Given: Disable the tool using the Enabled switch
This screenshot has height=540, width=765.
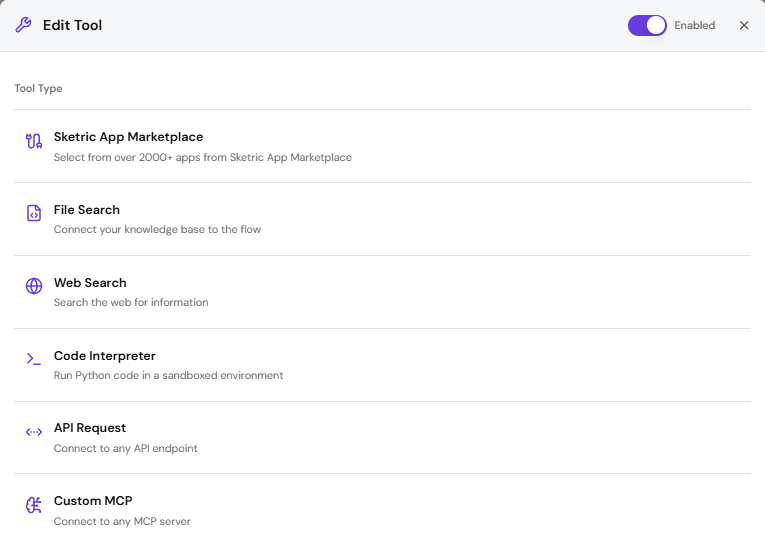Looking at the screenshot, I should [x=647, y=25].
